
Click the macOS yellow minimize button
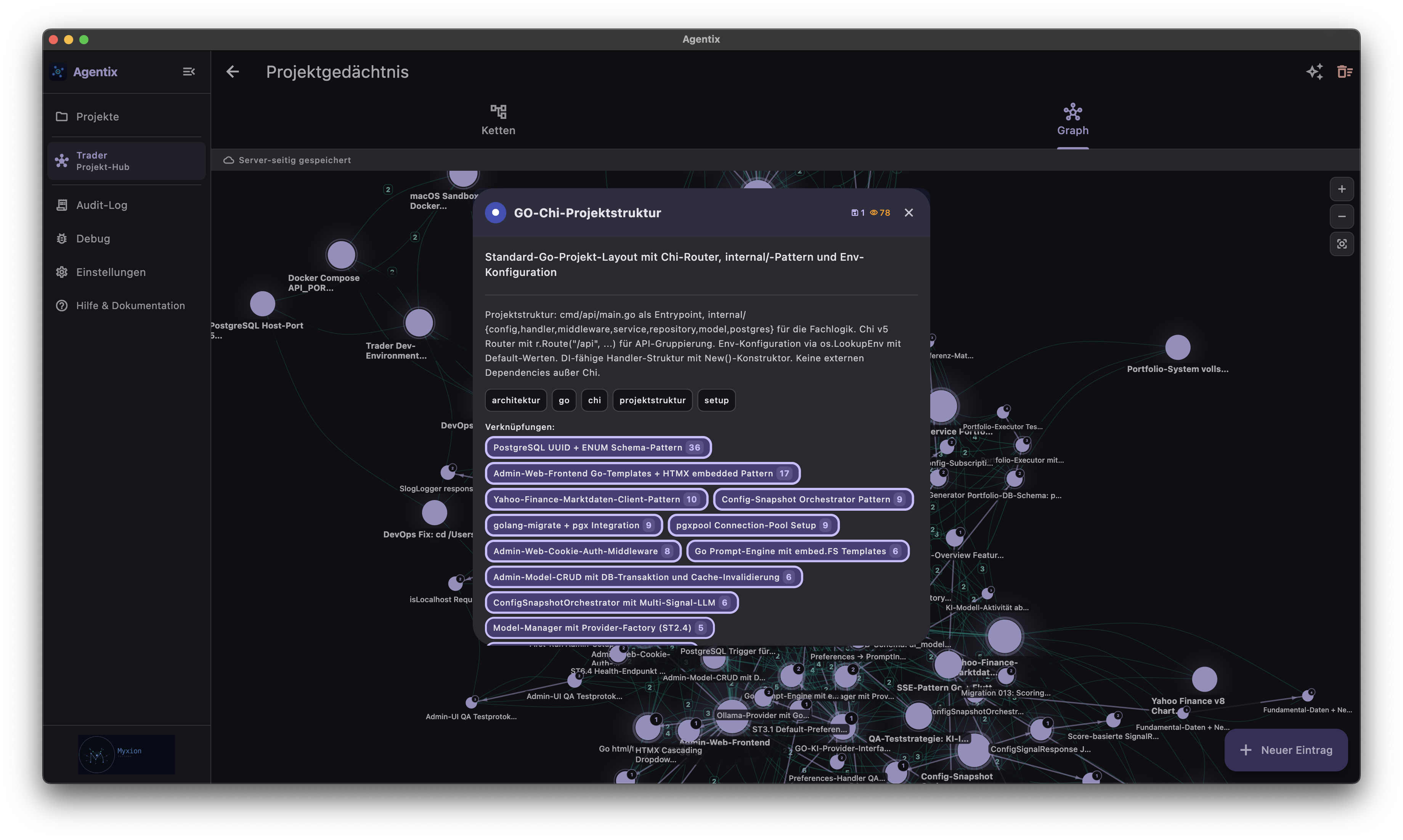[69, 39]
